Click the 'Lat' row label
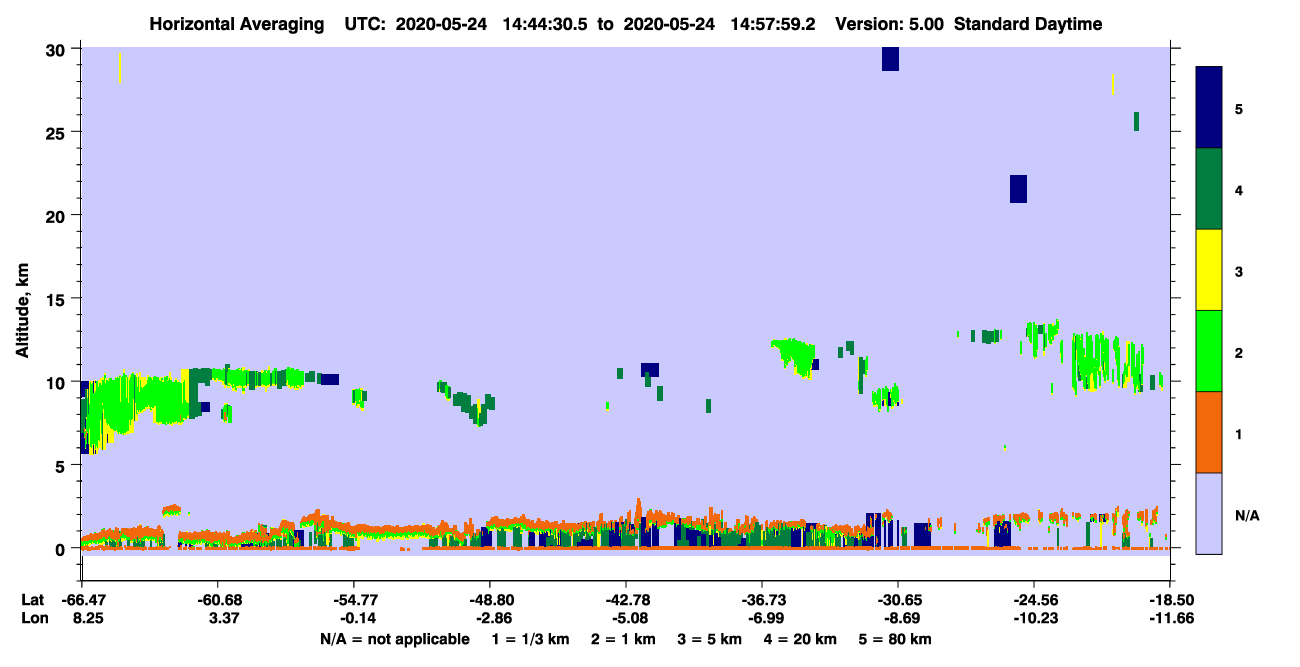 pos(32,600)
